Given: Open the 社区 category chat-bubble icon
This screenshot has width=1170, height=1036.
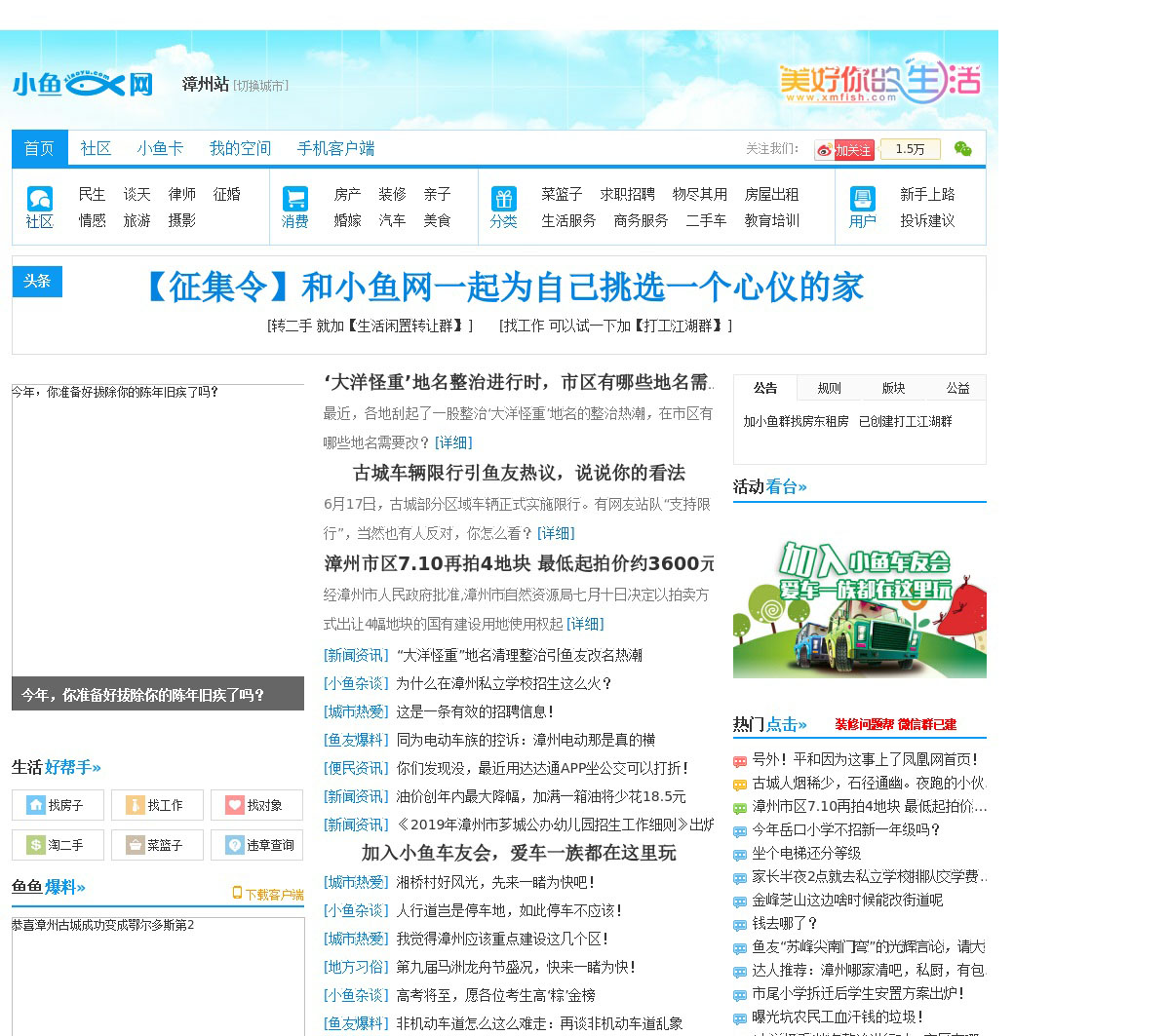Looking at the screenshot, I should [x=40, y=199].
